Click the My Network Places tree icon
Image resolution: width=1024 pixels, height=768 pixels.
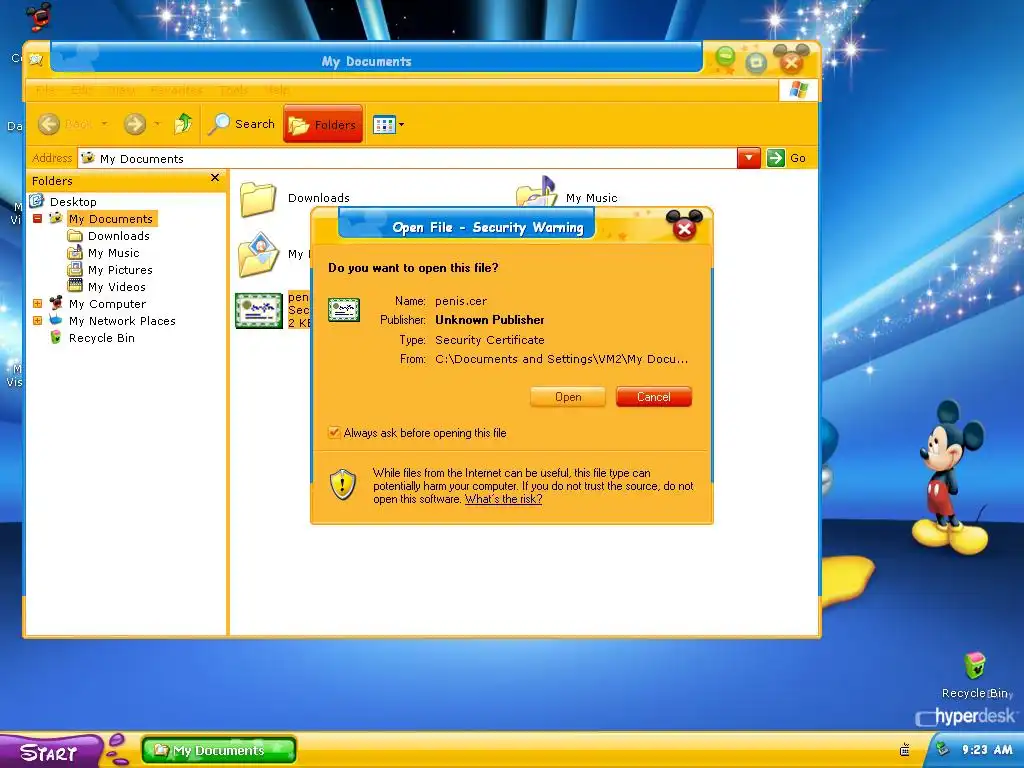(x=56, y=321)
